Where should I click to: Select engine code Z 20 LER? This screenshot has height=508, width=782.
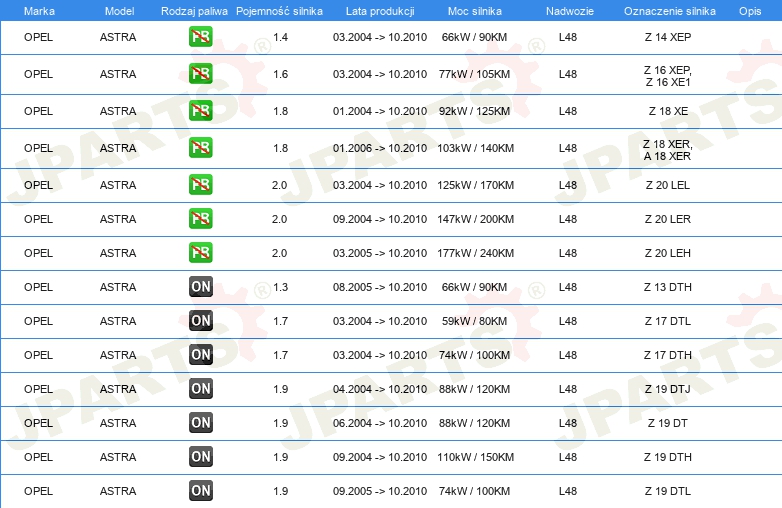pos(668,219)
